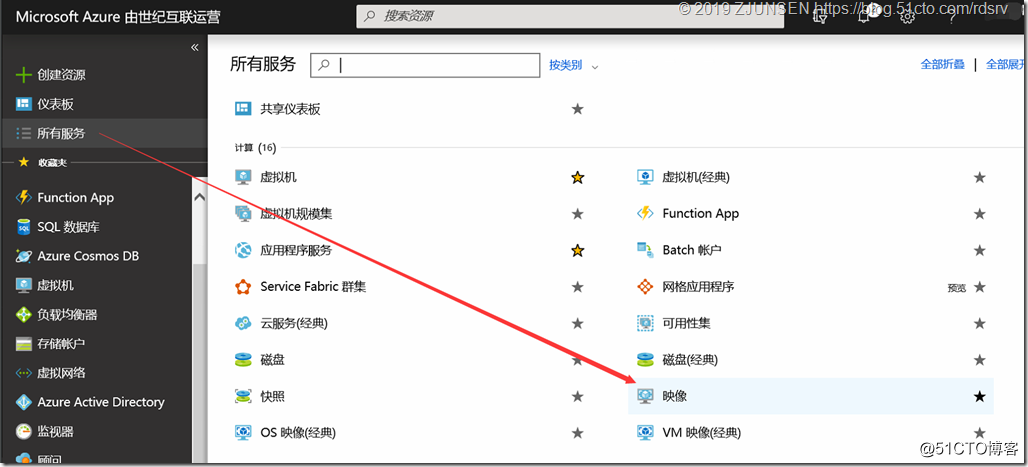Click the 应用程序服务 globe icon
Screen dimensions: 1028x467
pyautogui.click(x=243, y=250)
